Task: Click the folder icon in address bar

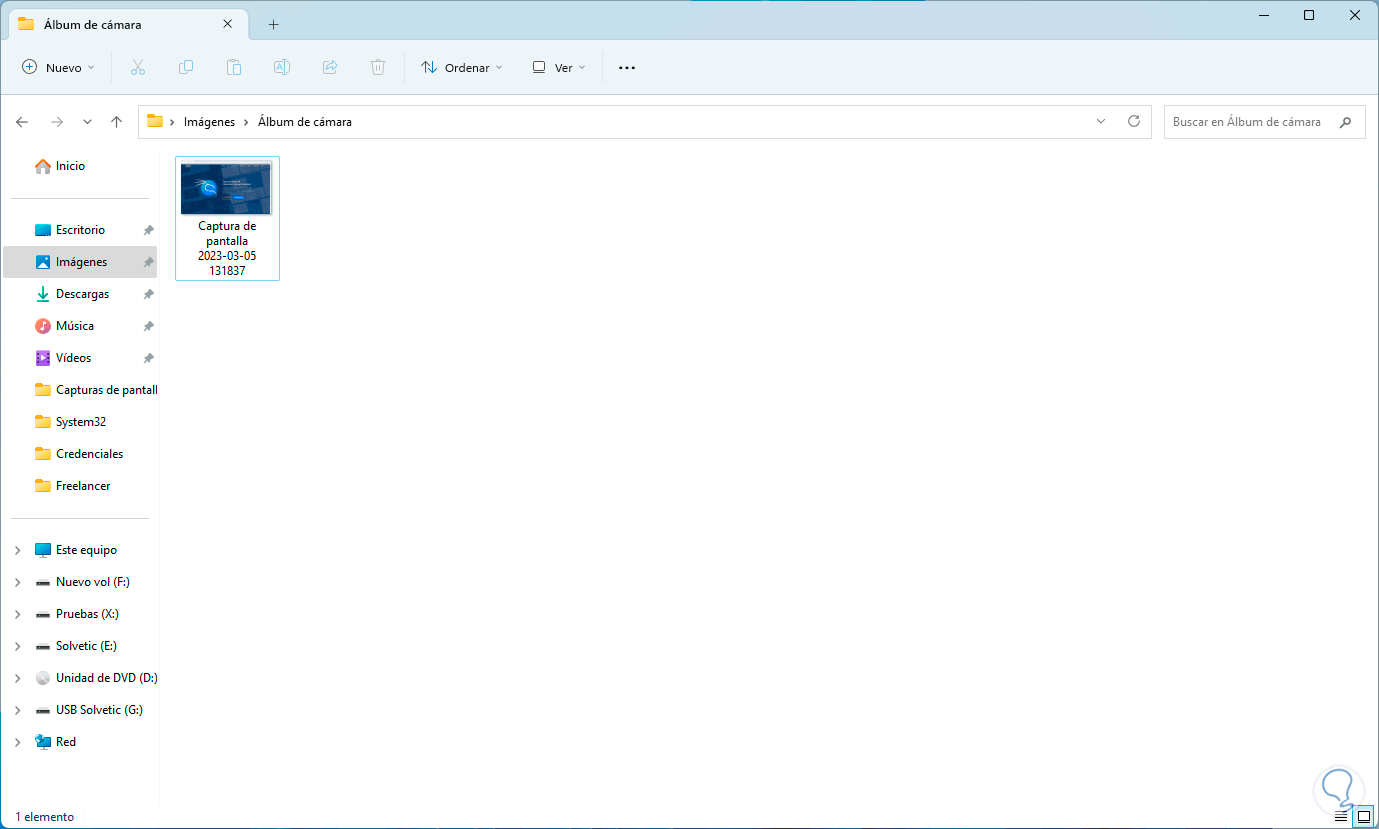Action: [155, 121]
